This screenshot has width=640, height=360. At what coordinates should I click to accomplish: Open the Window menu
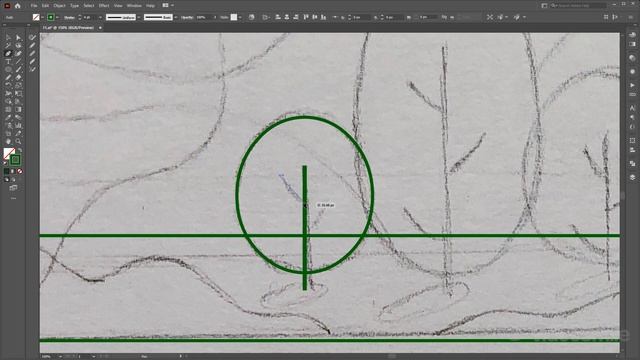(x=134, y=6)
